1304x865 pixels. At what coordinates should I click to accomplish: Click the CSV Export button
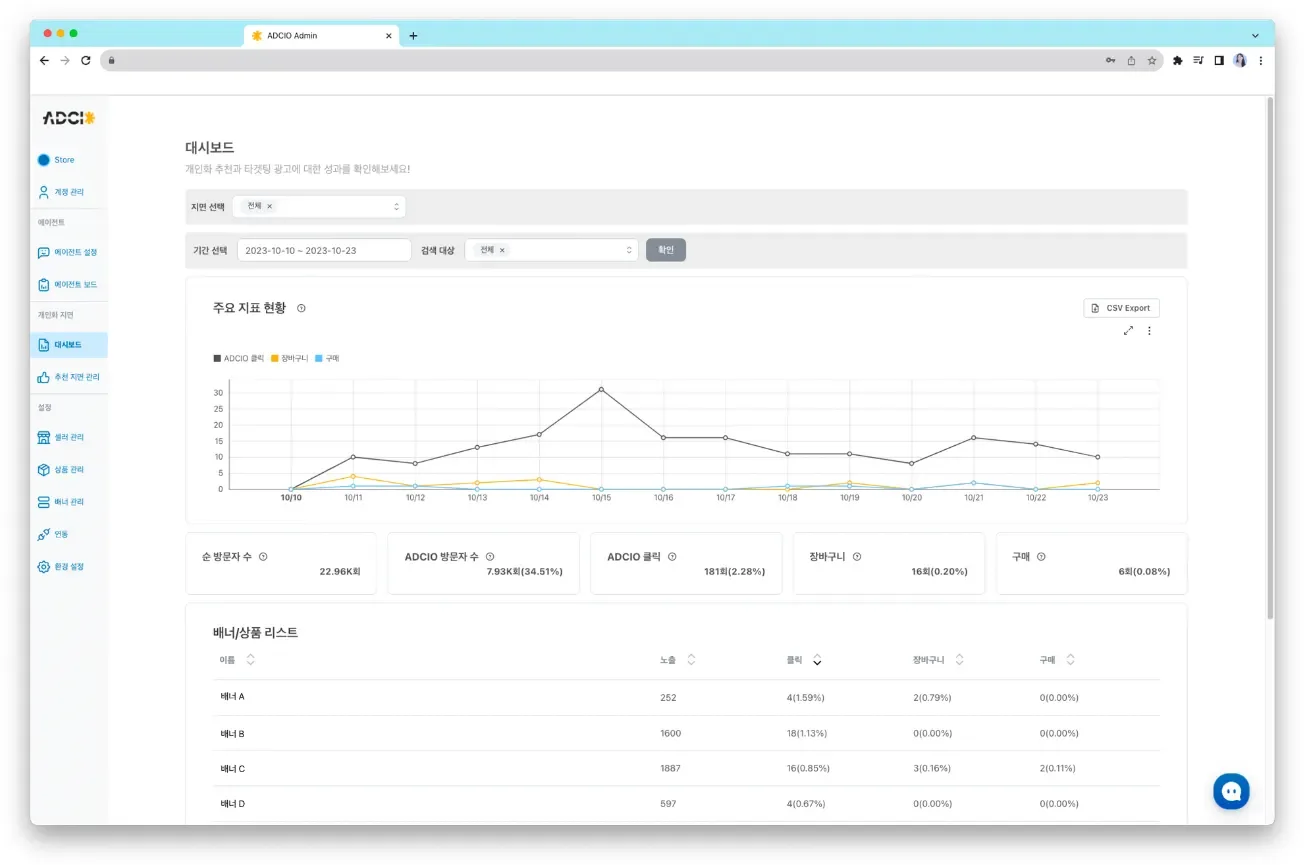tap(1121, 308)
